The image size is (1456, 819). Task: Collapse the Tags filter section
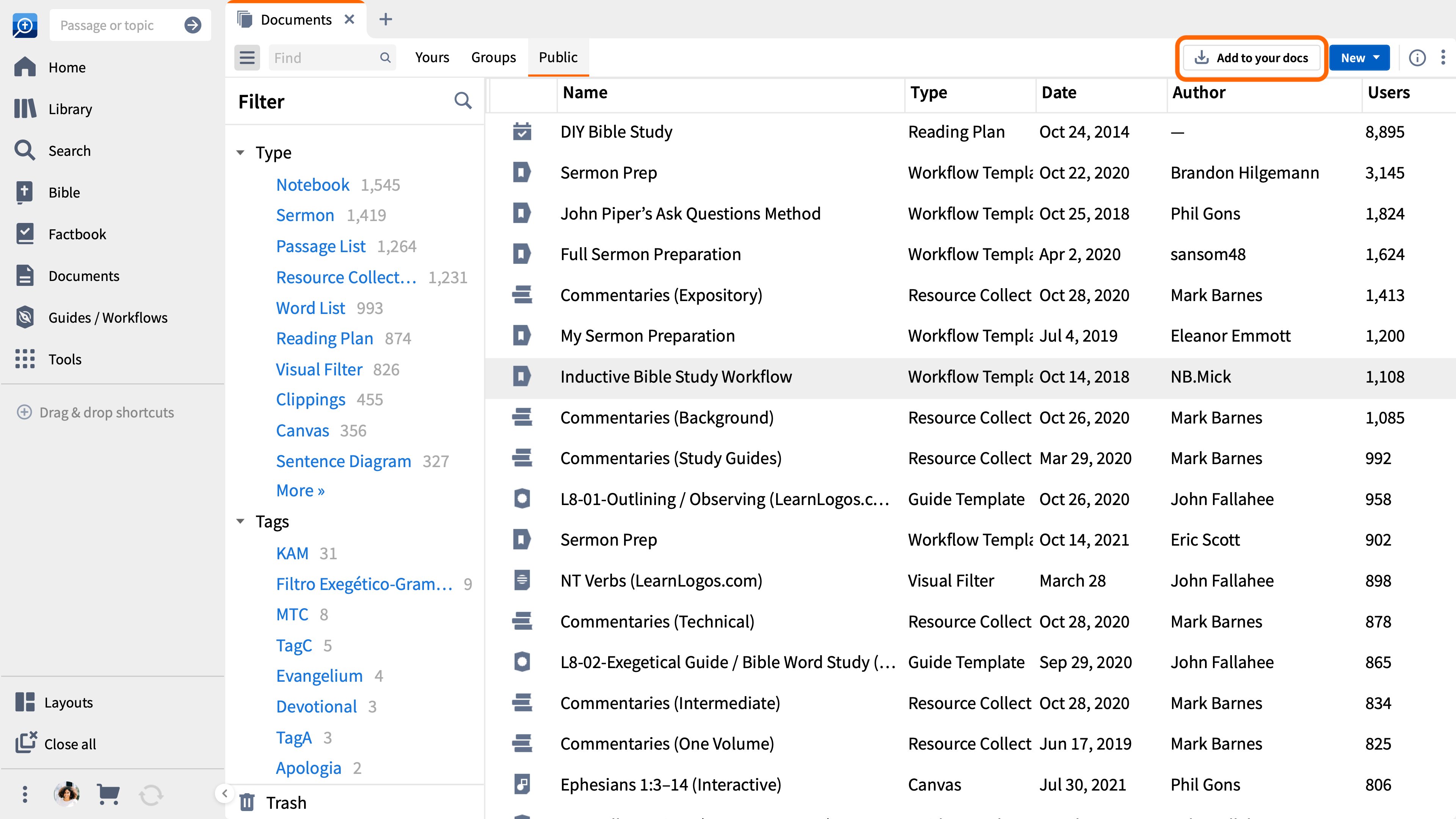click(x=240, y=521)
